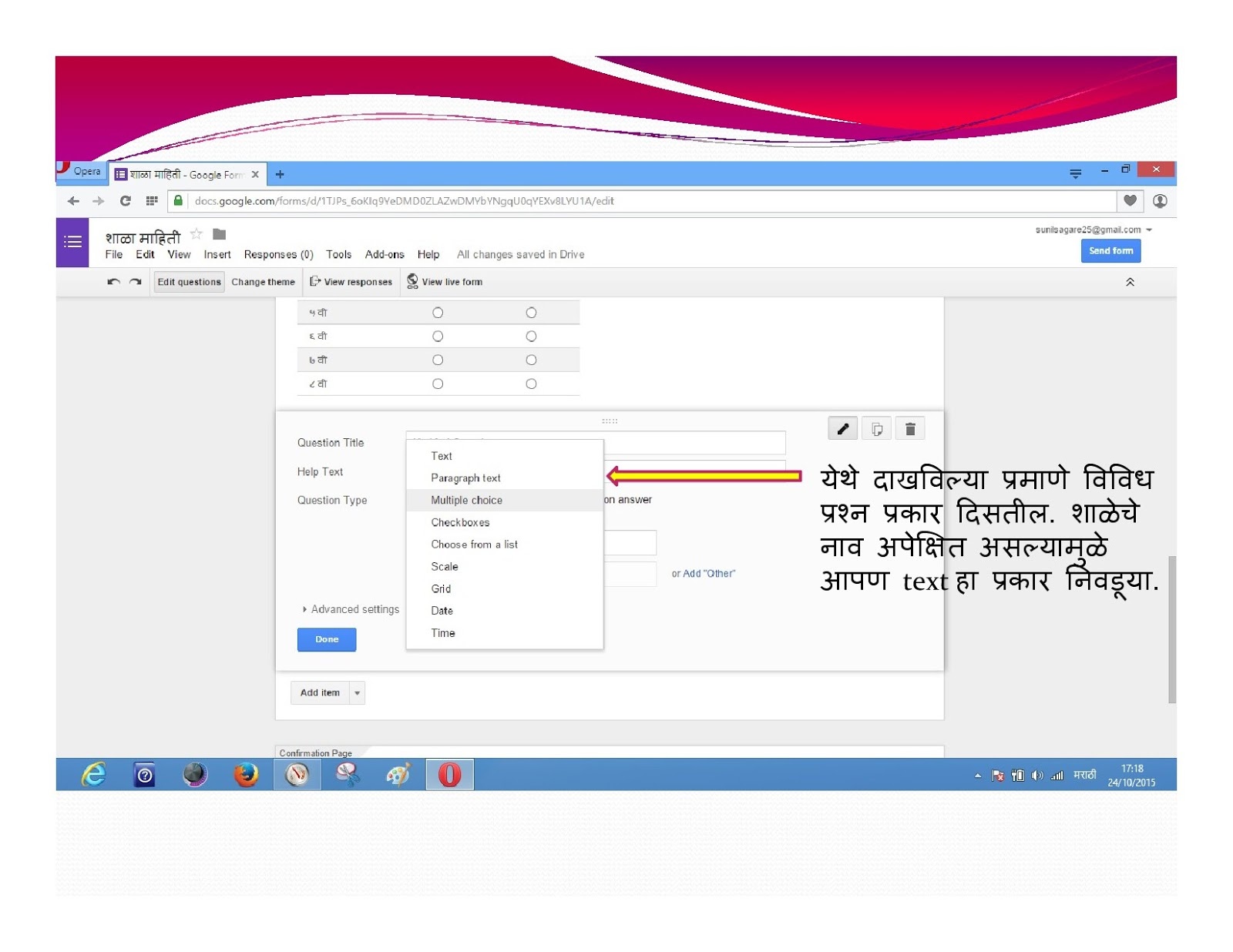Choose Date question type
Screen dimensions: 1233x952
click(504, 611)
